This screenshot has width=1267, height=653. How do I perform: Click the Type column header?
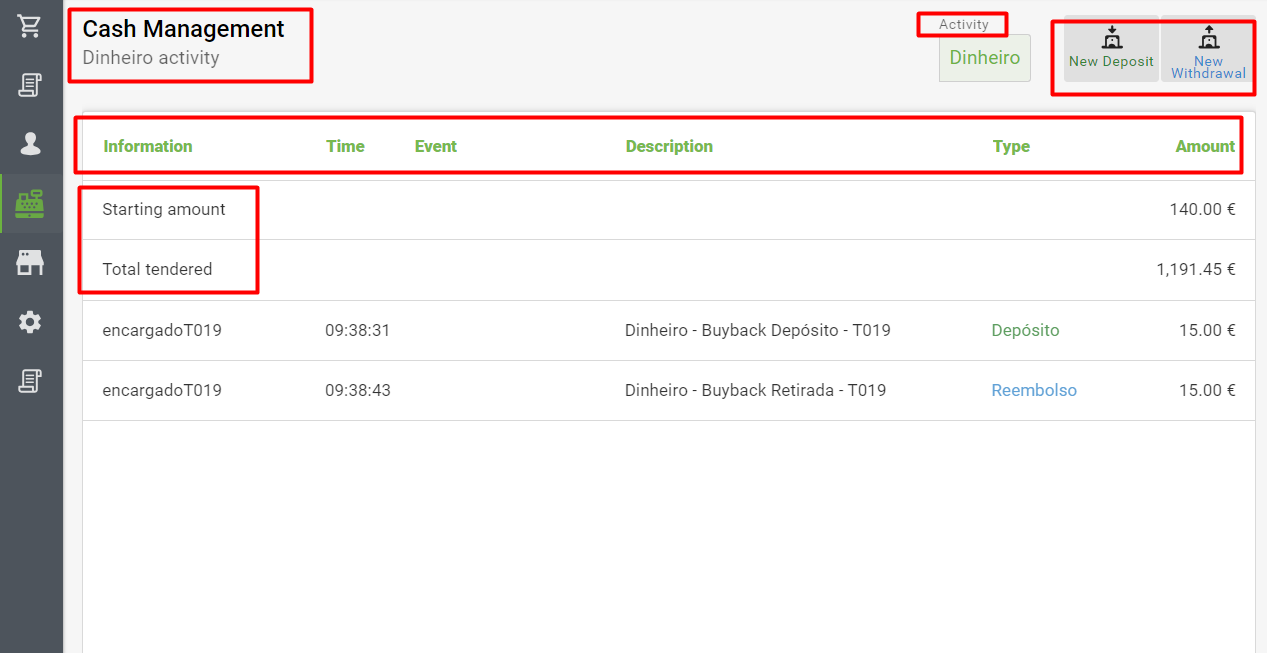[x=1010, y=146]
